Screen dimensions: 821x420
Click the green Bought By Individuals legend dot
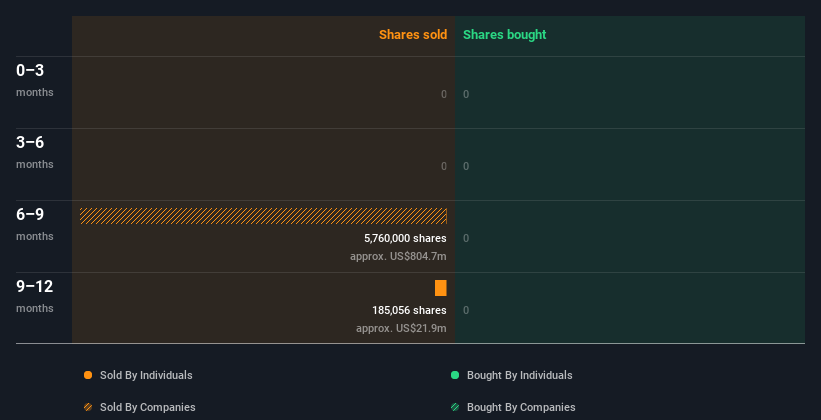(x=455, y=375)
